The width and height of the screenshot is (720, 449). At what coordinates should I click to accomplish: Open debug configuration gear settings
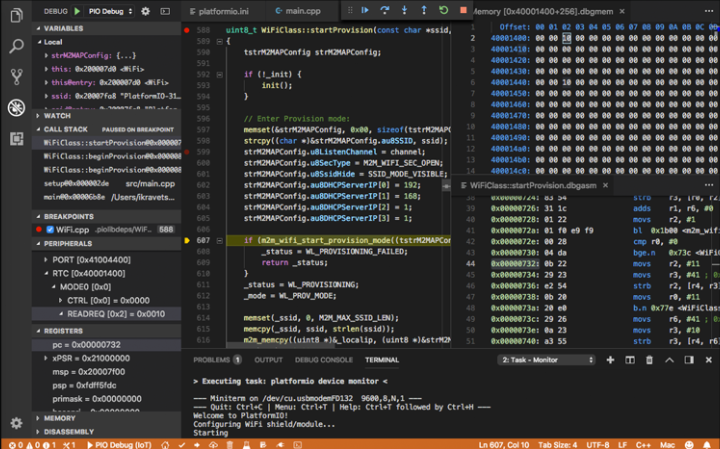pos(145,11)
